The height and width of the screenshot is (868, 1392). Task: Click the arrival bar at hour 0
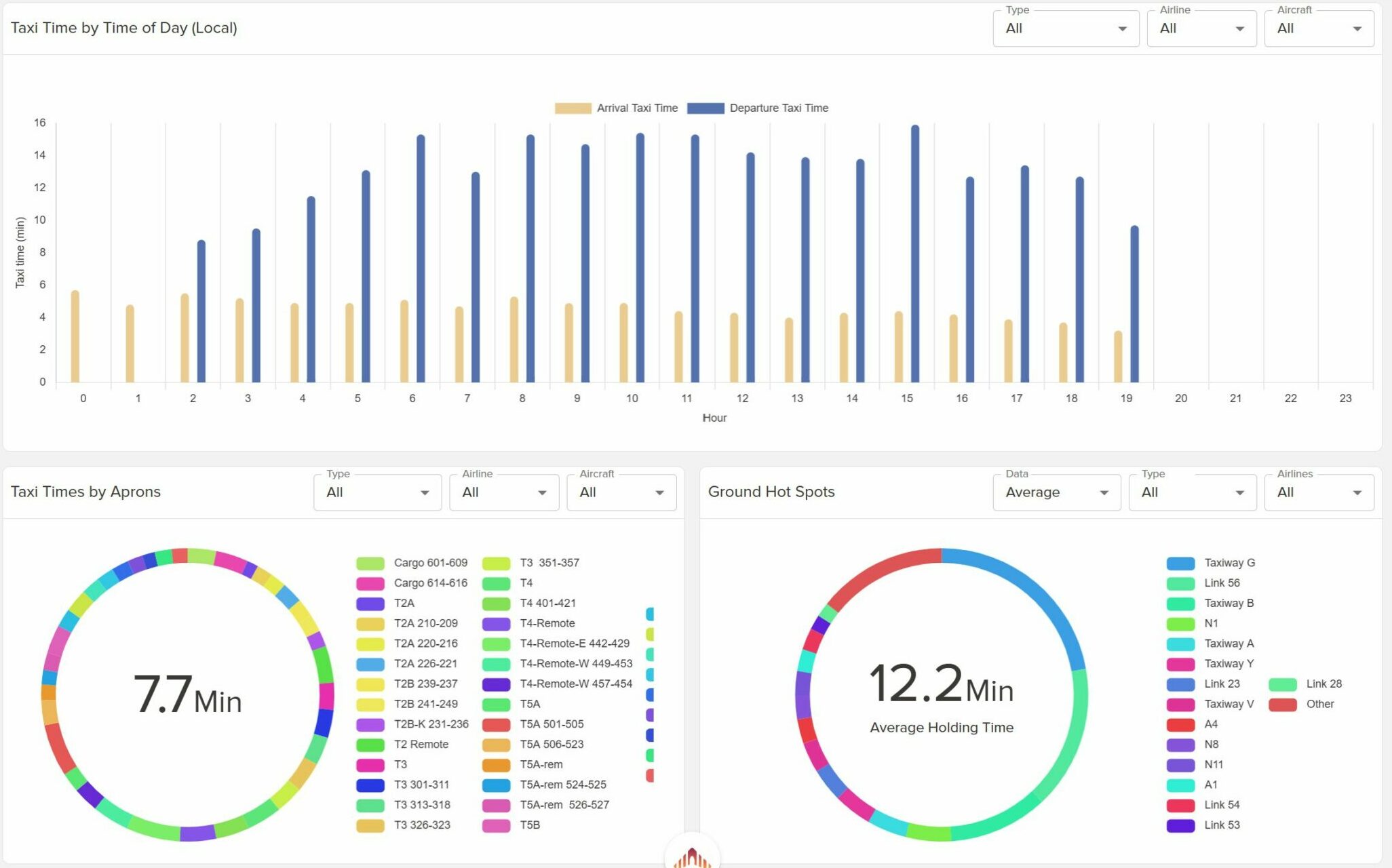pos(75,336)
